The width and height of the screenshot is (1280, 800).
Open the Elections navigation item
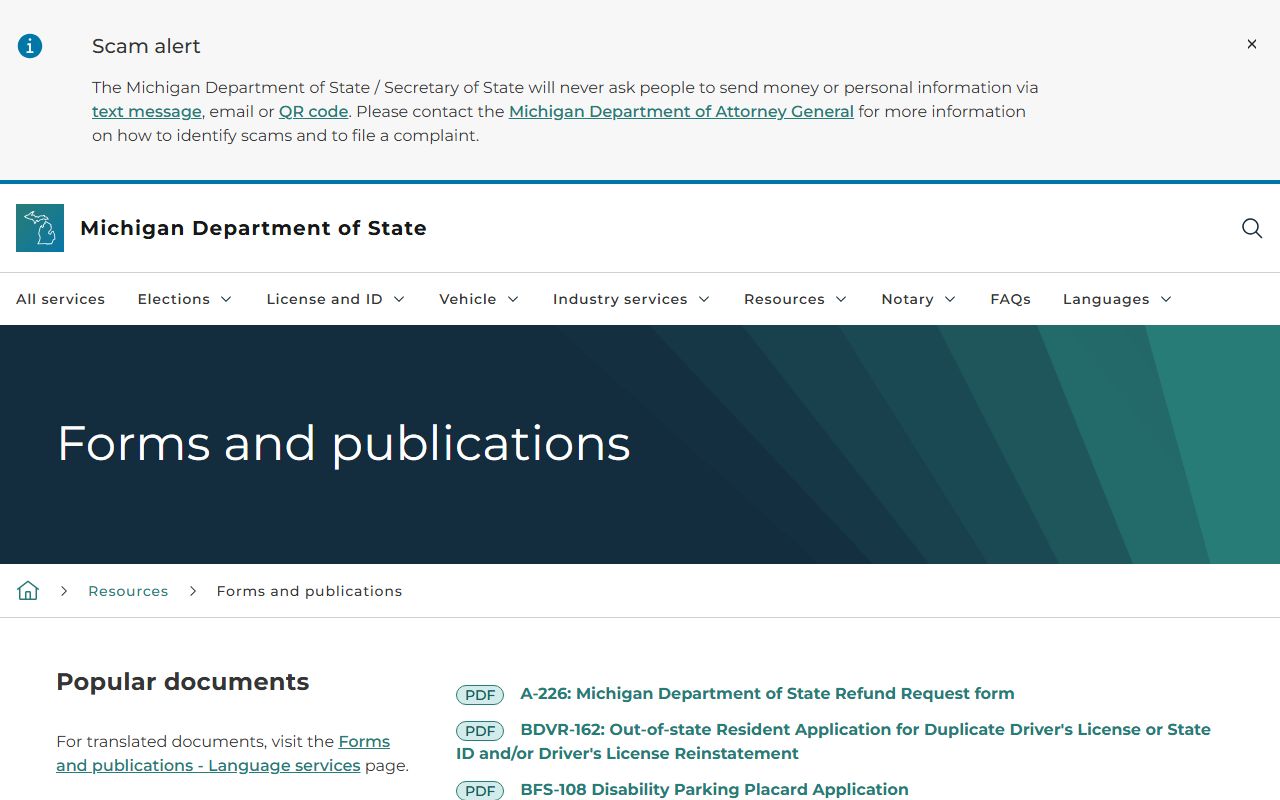[x=174, y=299]
